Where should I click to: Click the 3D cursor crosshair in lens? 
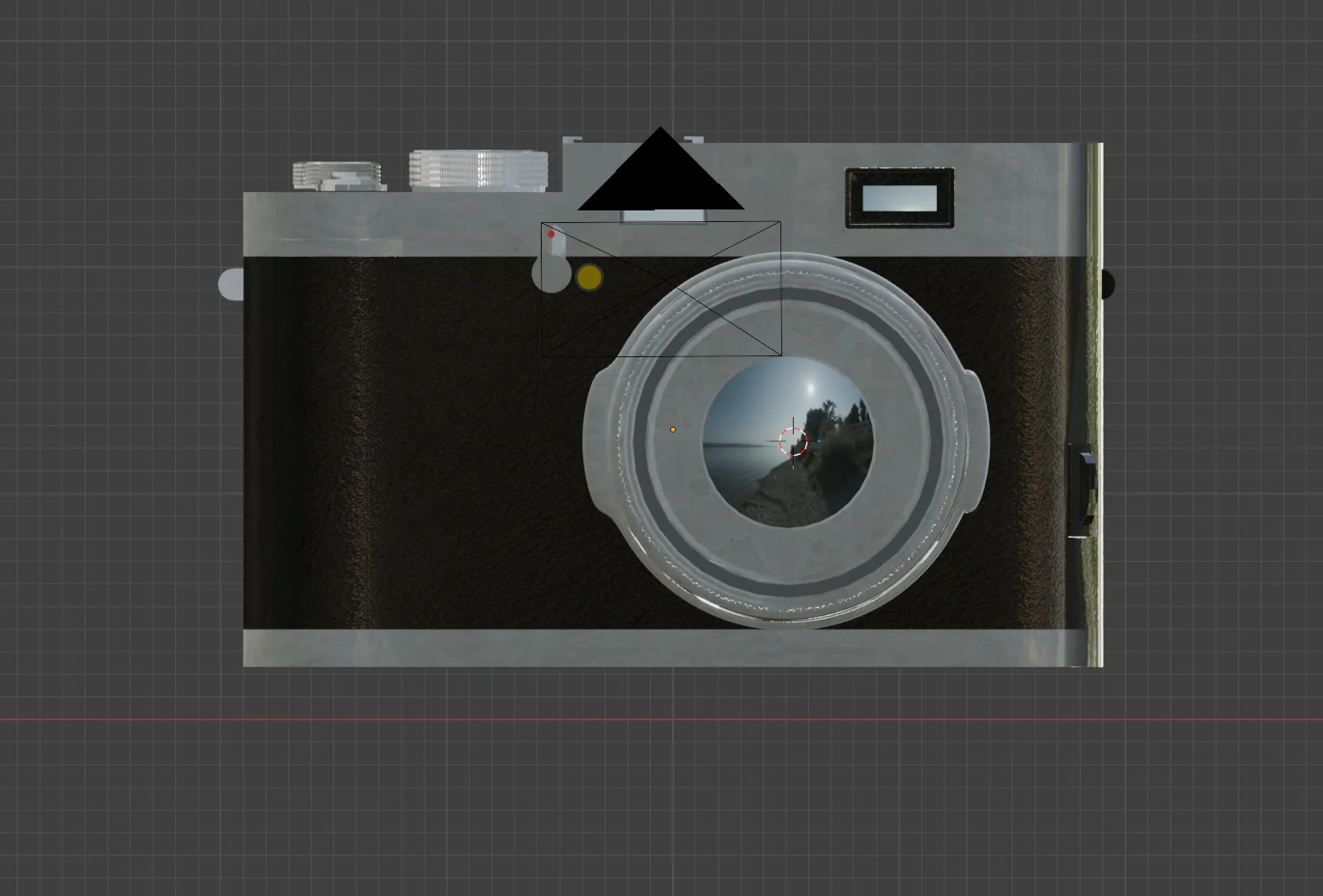(x=793, y=443)
